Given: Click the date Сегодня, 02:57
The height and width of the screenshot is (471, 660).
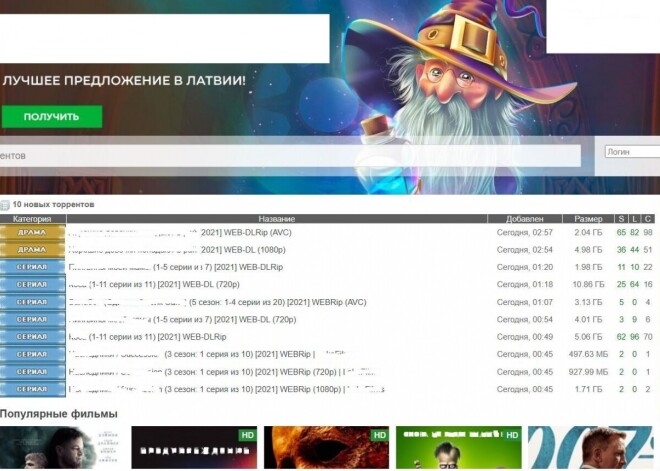Looking at the screenshot, I should (525, 232).
